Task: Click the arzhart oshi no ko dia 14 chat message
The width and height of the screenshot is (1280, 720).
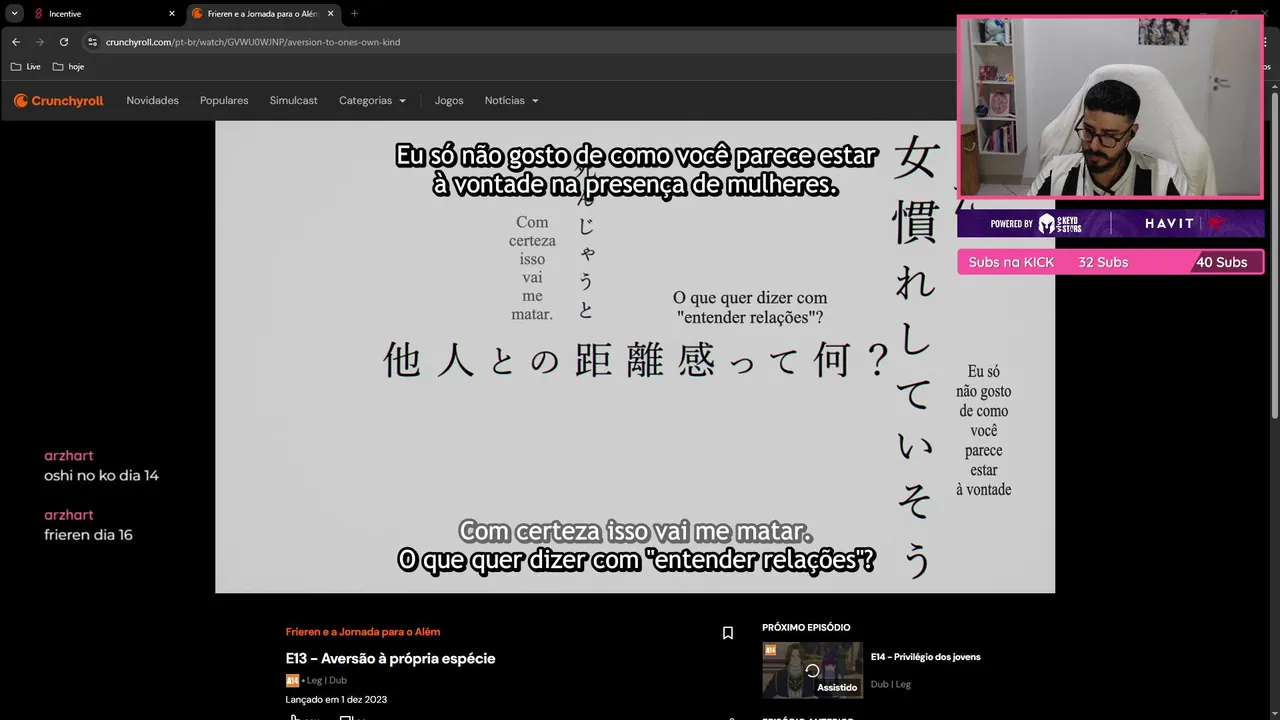Action: (101, 466)
